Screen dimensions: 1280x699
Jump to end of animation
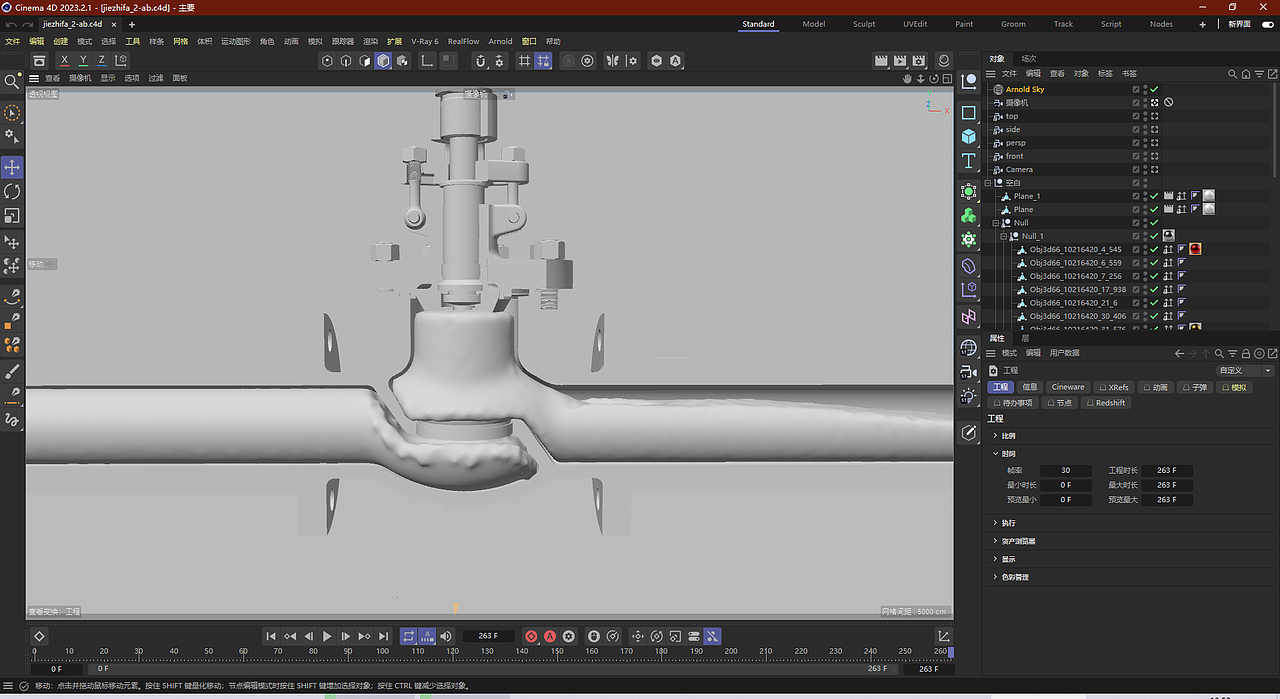click(x=384, y=636)
